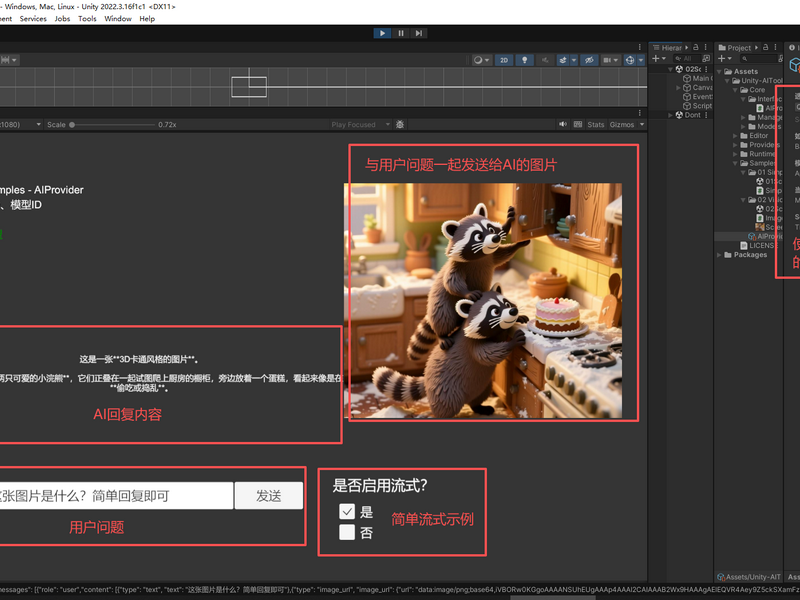This screenshot has width=800, height=600.
Task: Click the Project plus create button
Action: (724, 59)
